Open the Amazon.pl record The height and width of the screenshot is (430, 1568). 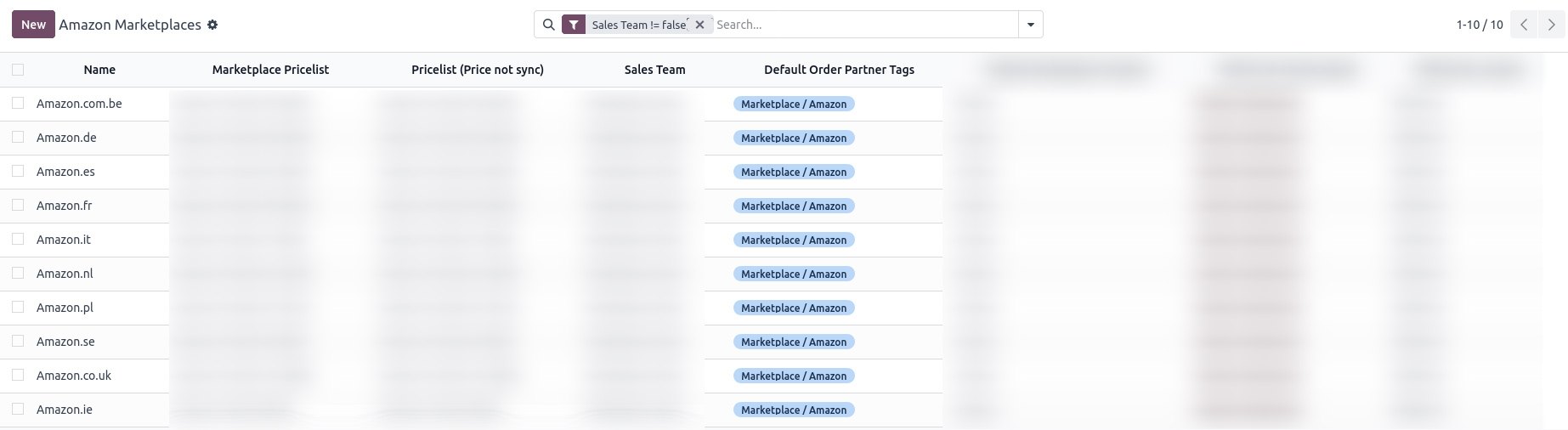pyautogui.click(x=65, y=308)
